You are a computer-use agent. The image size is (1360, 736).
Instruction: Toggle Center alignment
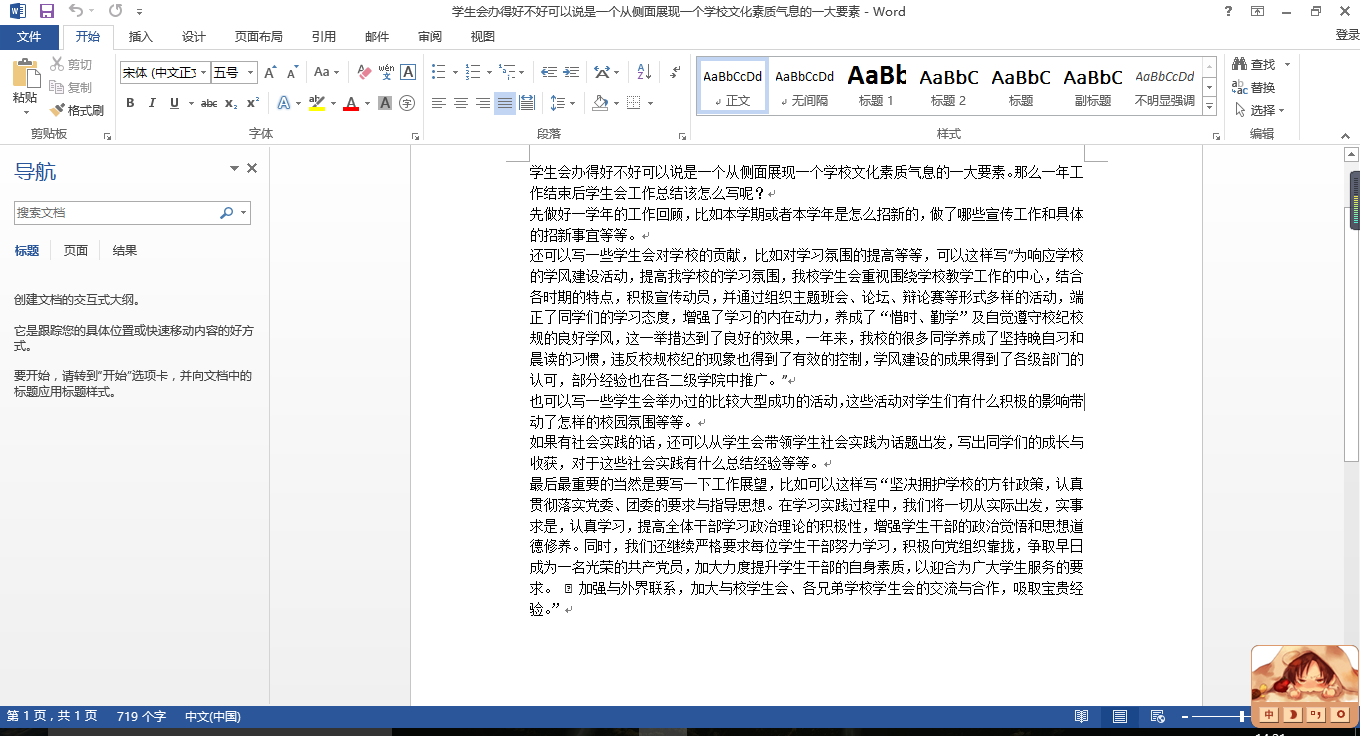pyautogui.click(x=461, y=103)
